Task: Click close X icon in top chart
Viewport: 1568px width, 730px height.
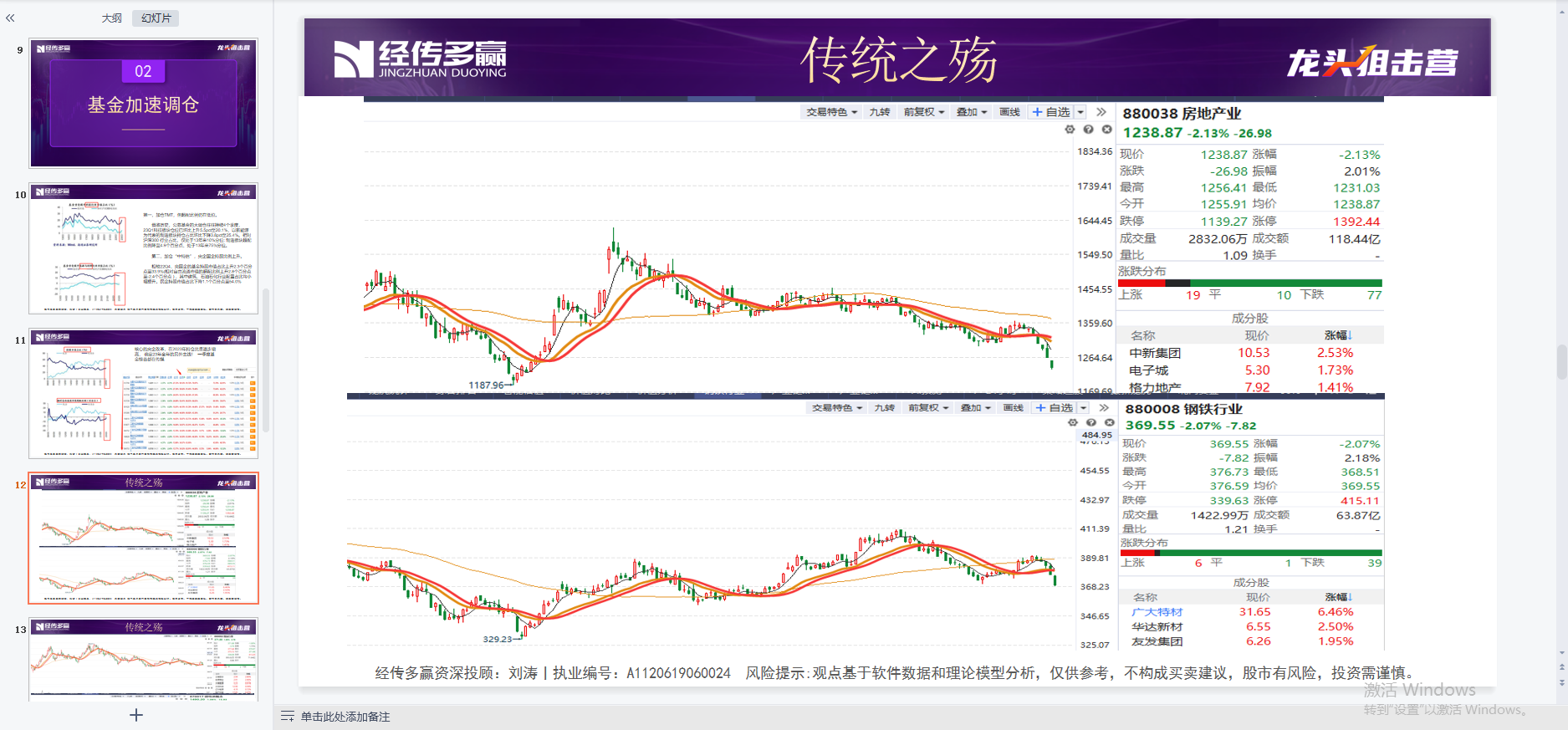Action: [x=1106, y=130]
